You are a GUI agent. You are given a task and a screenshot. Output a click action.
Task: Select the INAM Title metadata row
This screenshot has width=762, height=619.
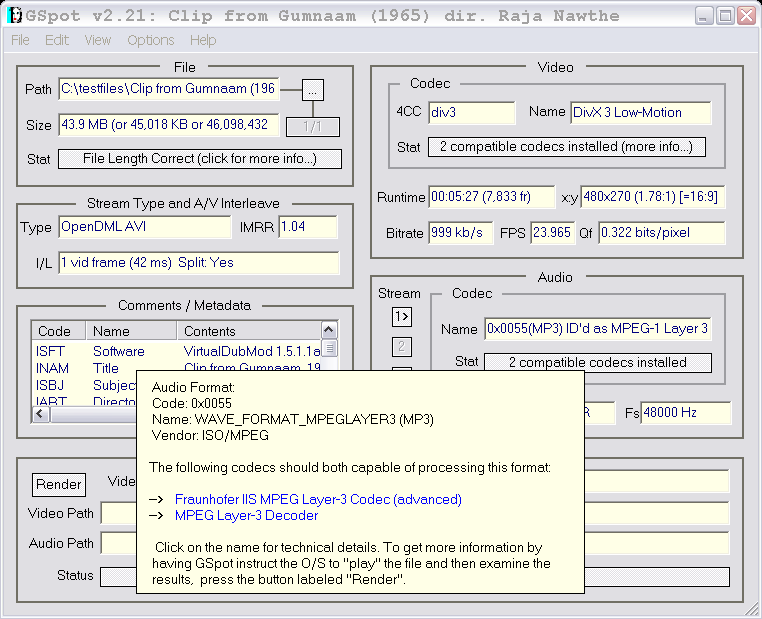tap(176, 367)
